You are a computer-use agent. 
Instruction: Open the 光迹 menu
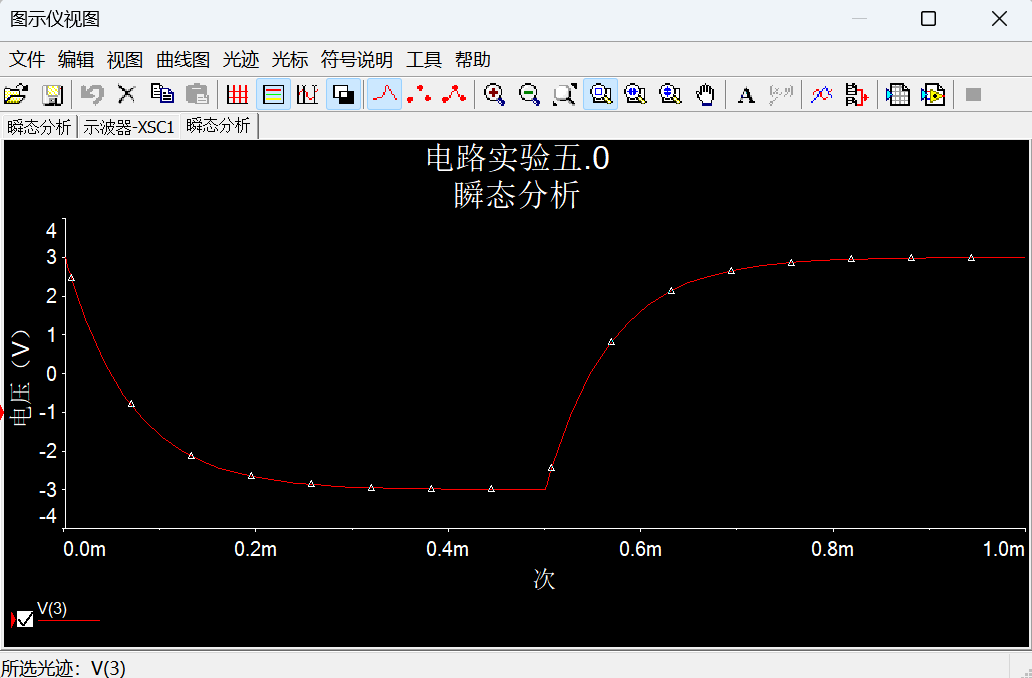[241, 60]
